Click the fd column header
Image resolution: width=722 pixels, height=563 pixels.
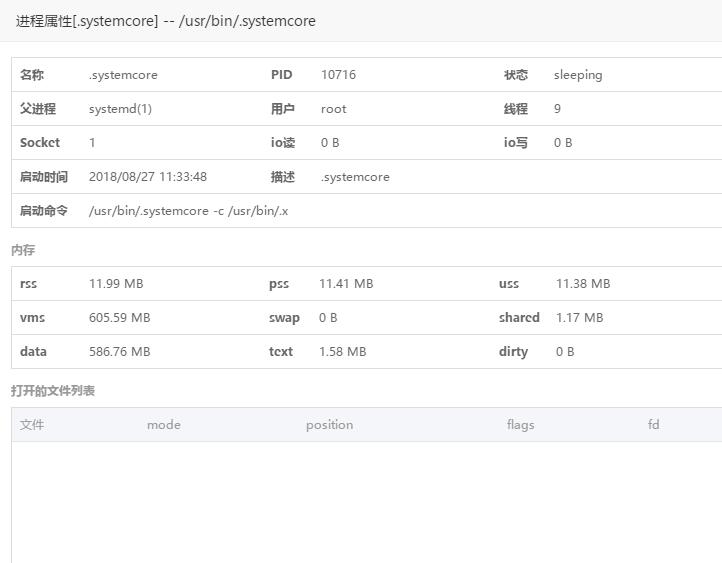coord(653,425)
